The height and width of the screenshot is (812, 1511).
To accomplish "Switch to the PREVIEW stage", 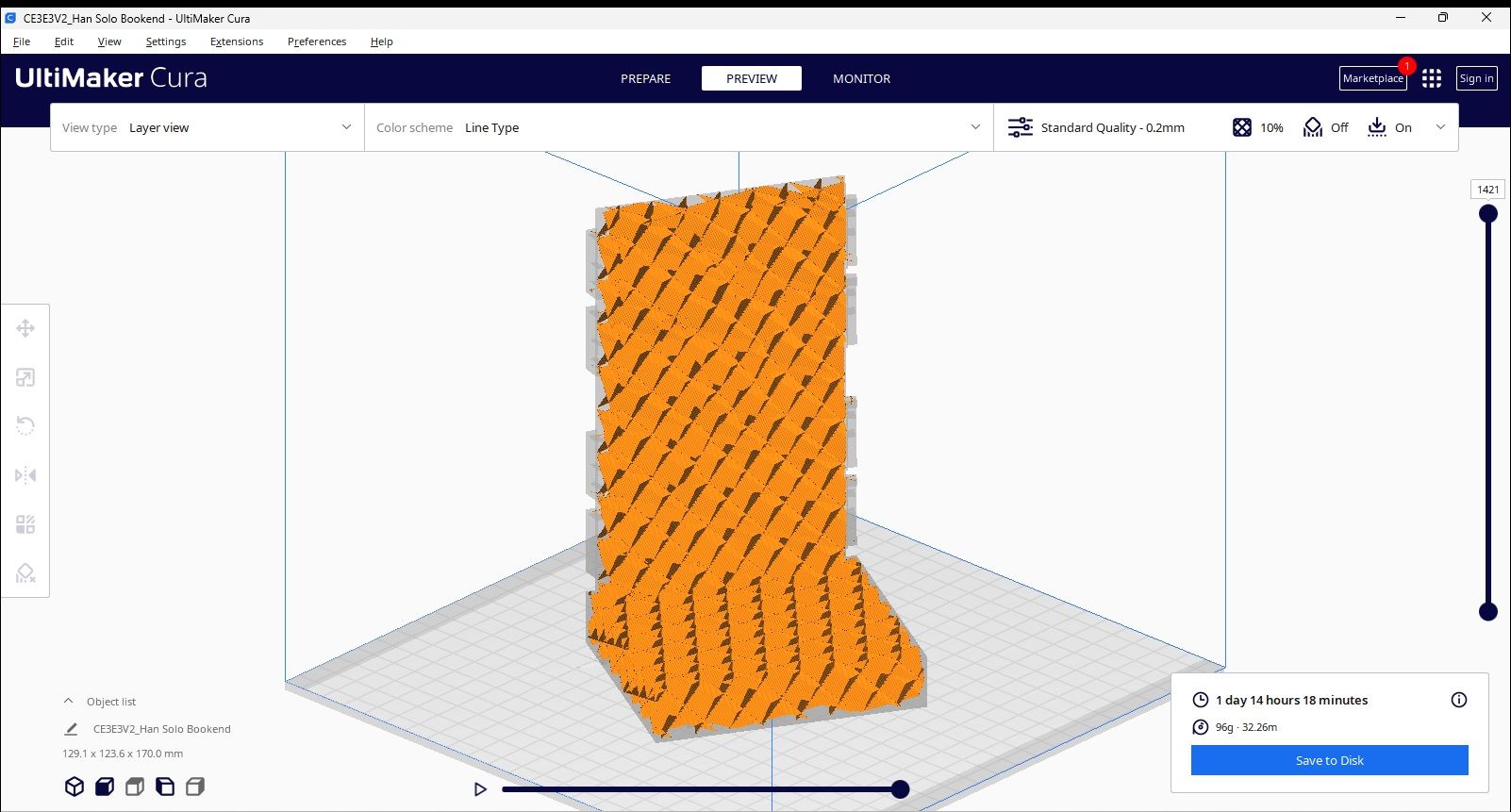I will point(752,78).
